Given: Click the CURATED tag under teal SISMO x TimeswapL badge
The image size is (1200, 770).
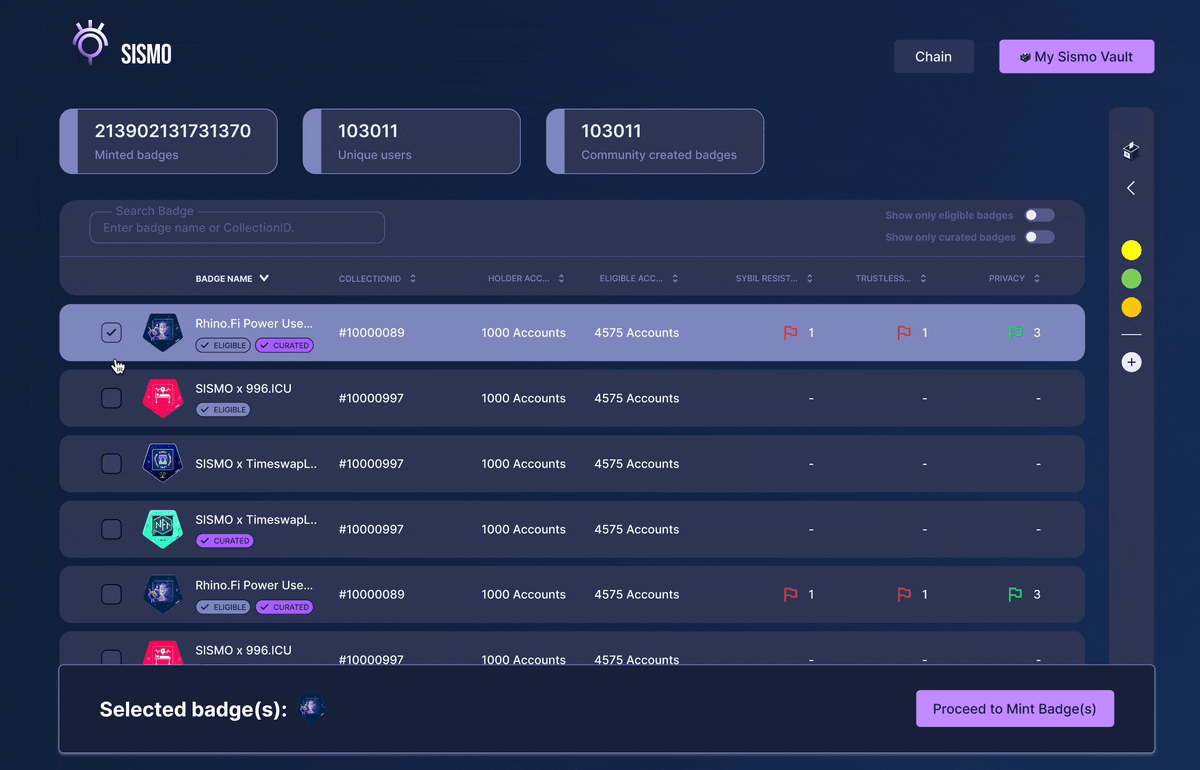Looking at the screenshot, I should pyautogui.click(x=224, y=541).
